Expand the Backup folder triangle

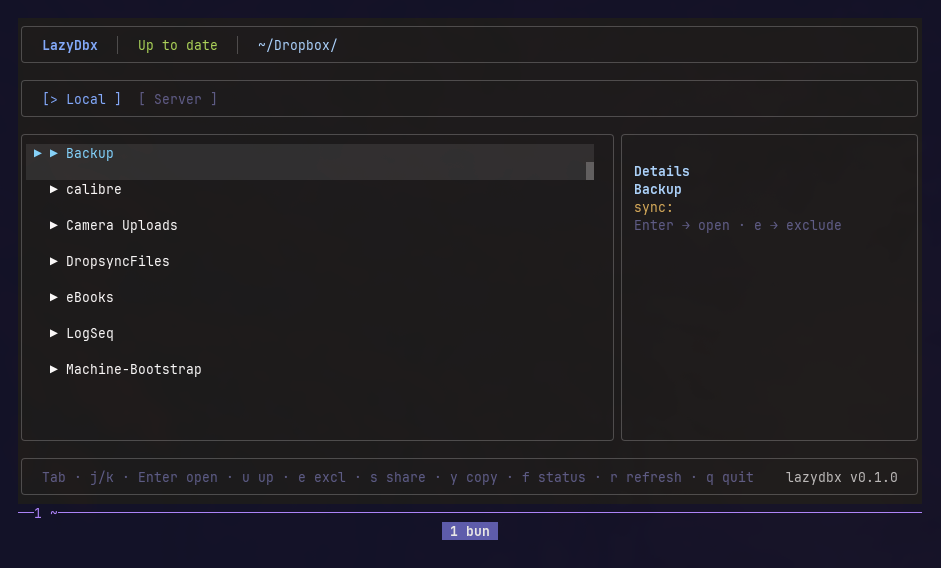pos(53,154)
